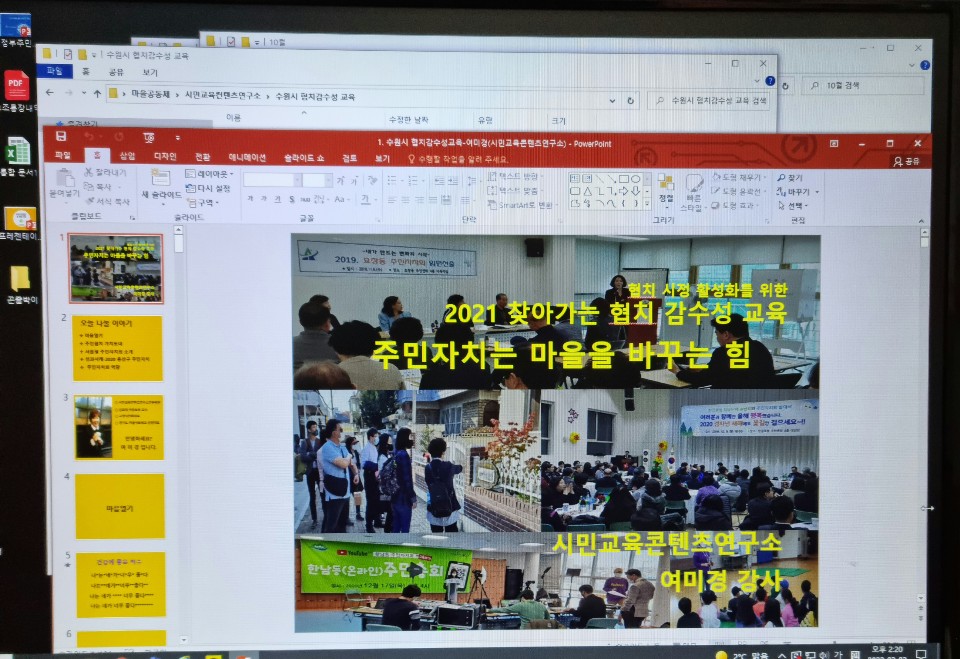Switch to the 애니메이션 ribbon tab
Image resolution: width=960 pixels, height=659 pixels.
(x=247, y=157)
